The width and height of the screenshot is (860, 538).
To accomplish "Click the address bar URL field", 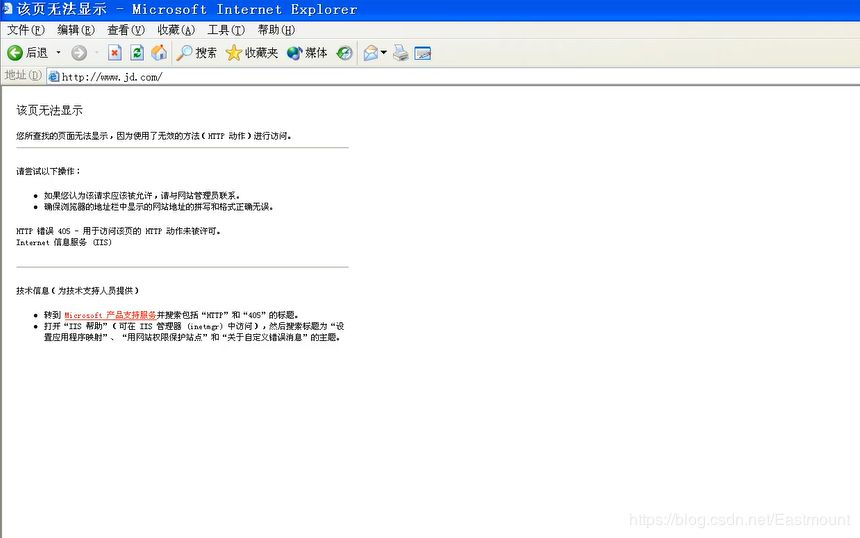I will coord(452,77).
